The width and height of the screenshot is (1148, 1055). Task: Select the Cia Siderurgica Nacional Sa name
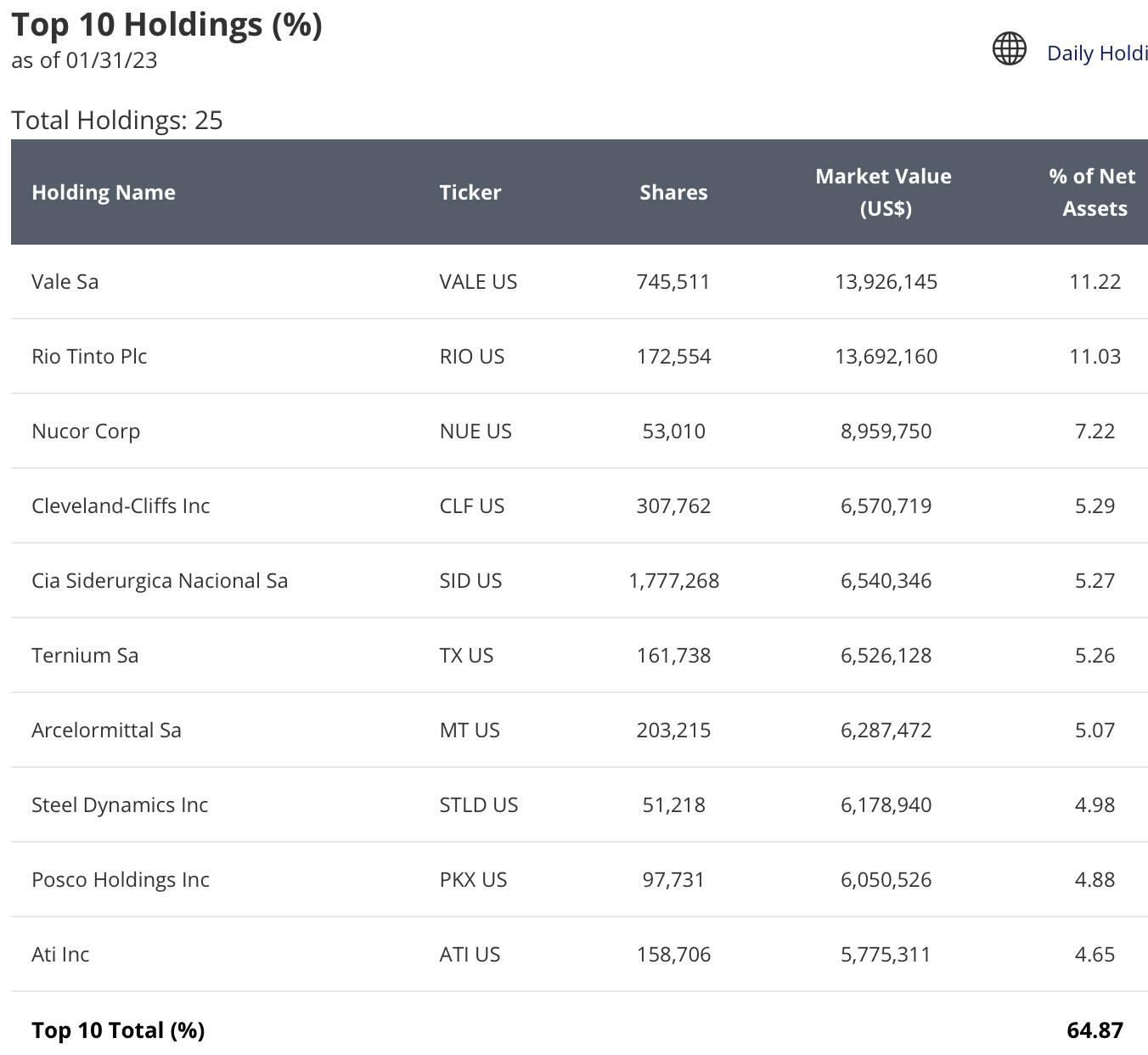(x=160, y=580)
